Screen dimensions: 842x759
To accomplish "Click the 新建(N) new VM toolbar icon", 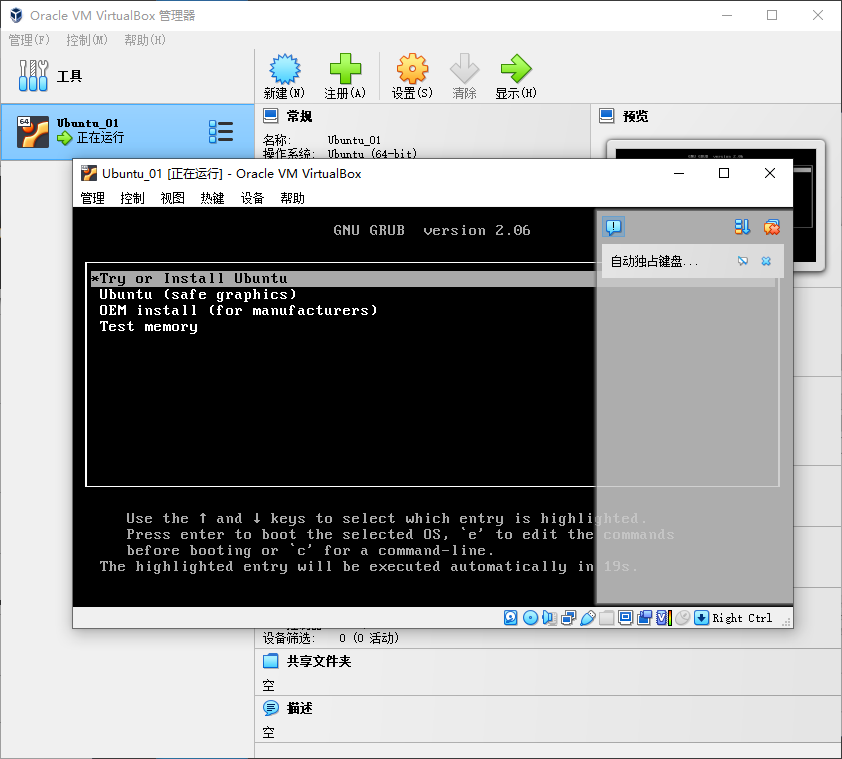I will [284, 69].
